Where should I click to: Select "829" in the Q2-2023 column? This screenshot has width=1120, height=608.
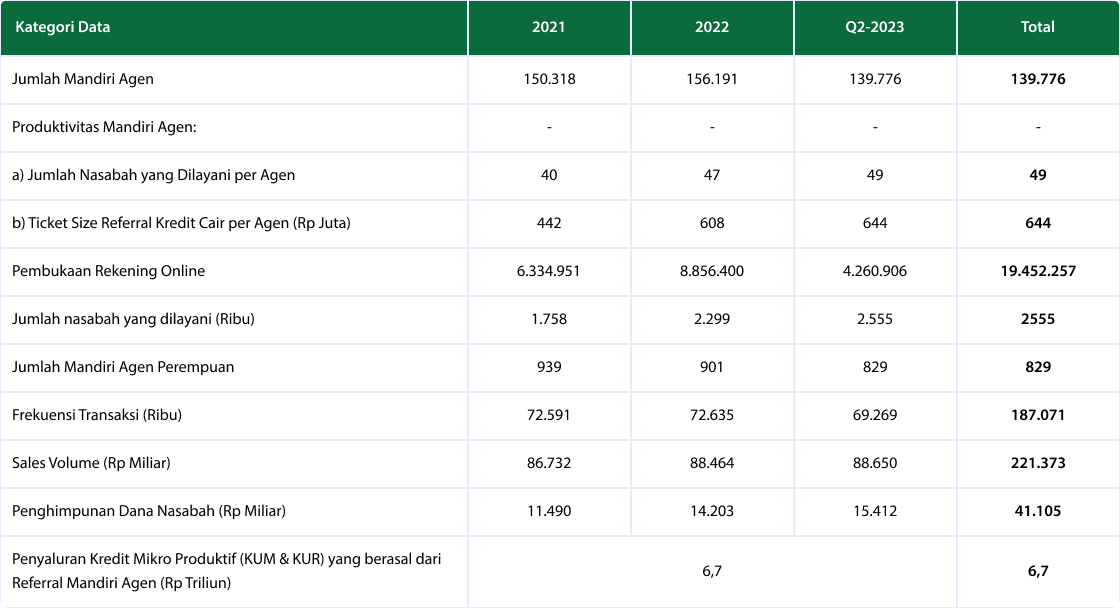[x=875, y=367]
